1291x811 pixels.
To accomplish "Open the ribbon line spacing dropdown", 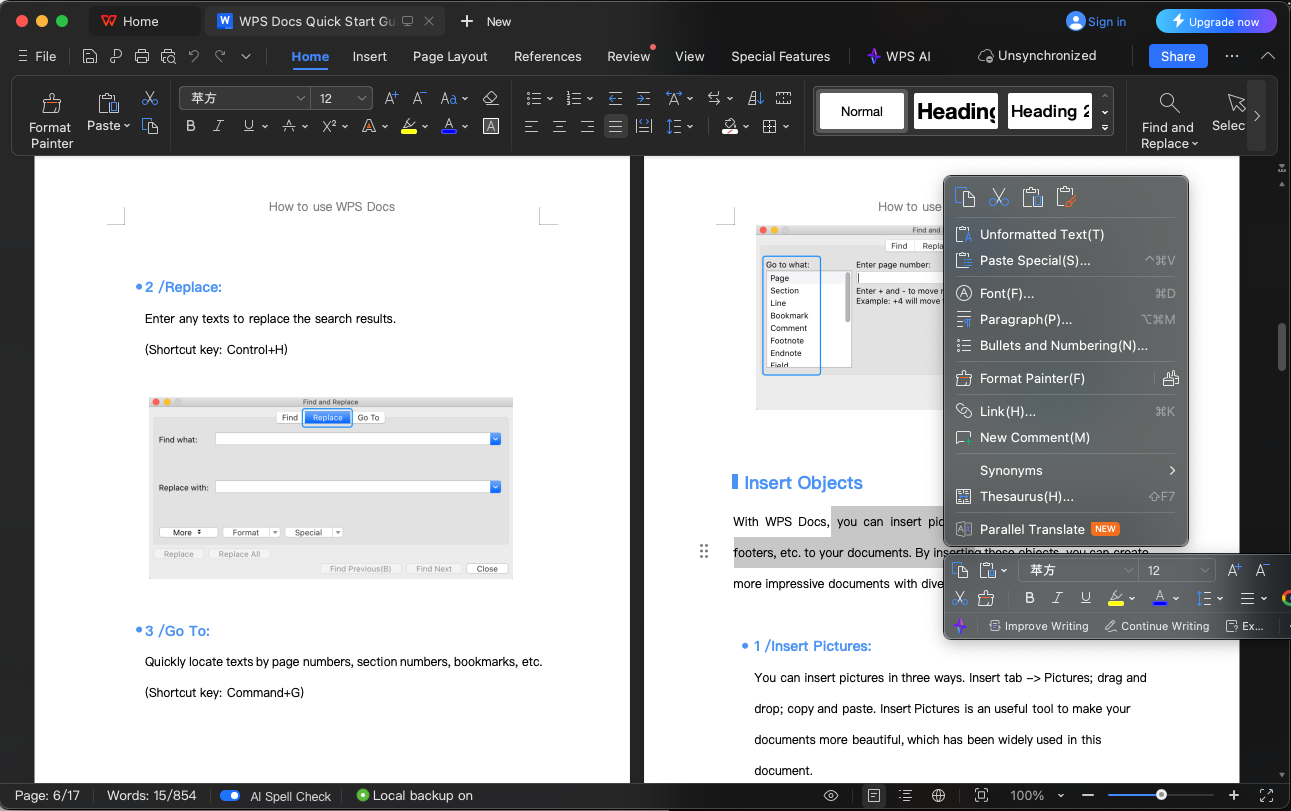I will click(689, 126).
